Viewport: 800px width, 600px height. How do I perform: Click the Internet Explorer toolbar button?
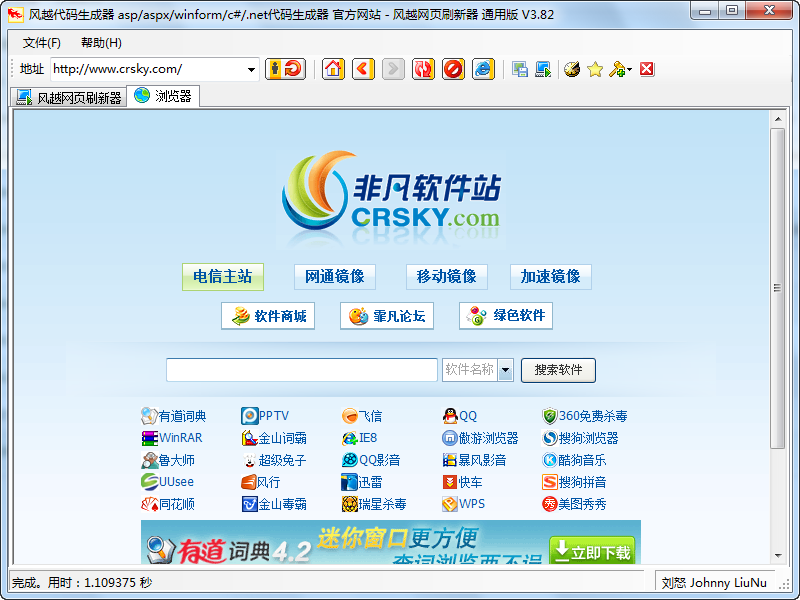pos(483,69)
